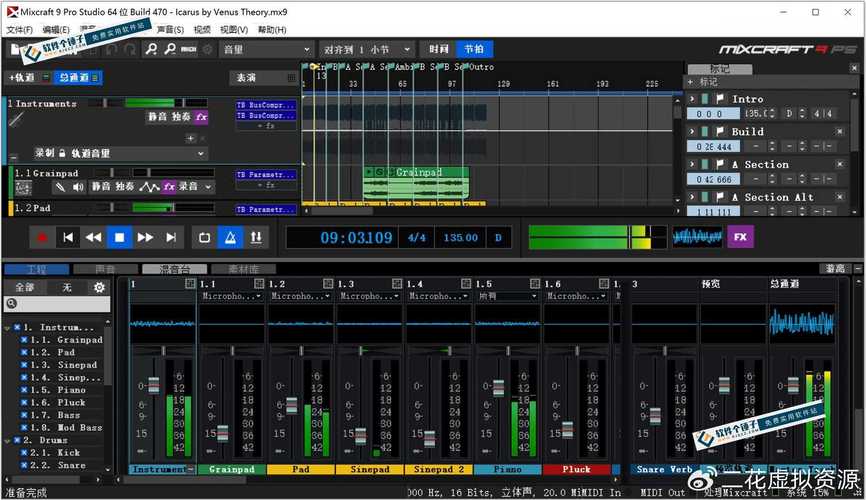Click the automation icon on Grainpad track
This screenshot has width=866, height=500.
click(x=148, y=186)
